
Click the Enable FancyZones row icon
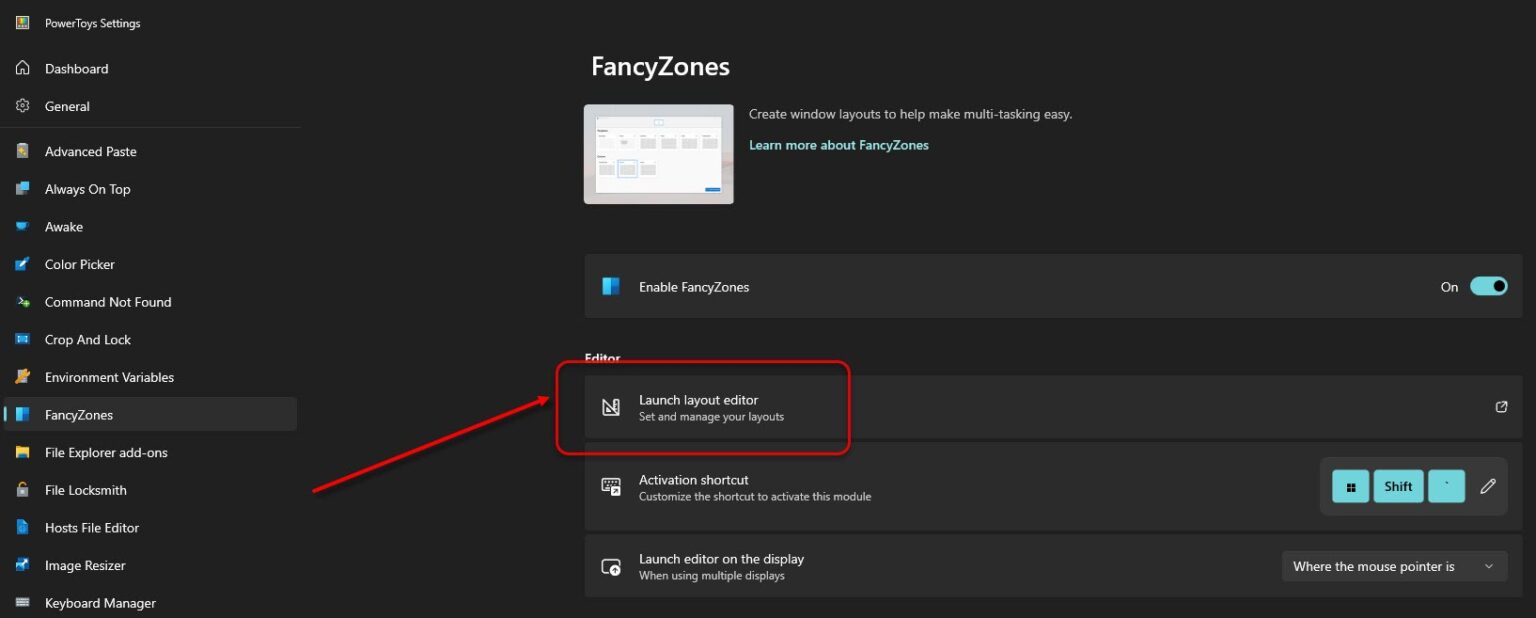611,287
